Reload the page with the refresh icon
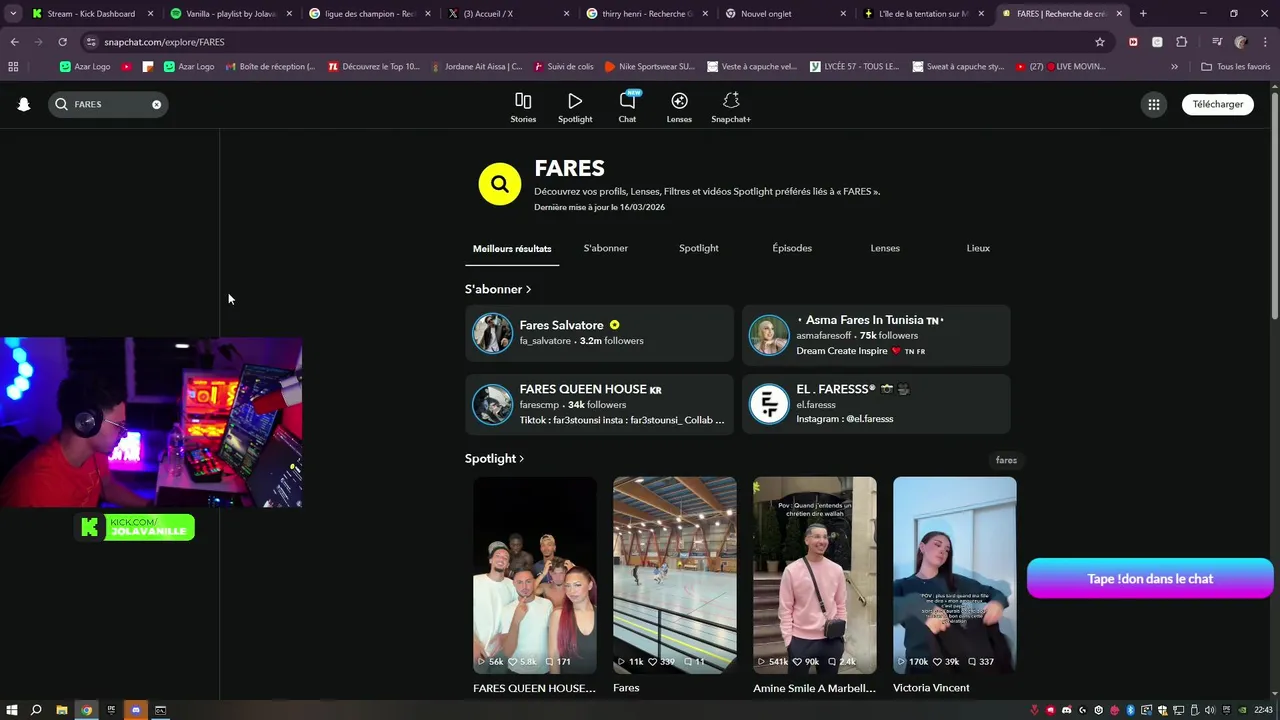The height and width of the screenshot is (720, 1280). click(x=62, y=42)
